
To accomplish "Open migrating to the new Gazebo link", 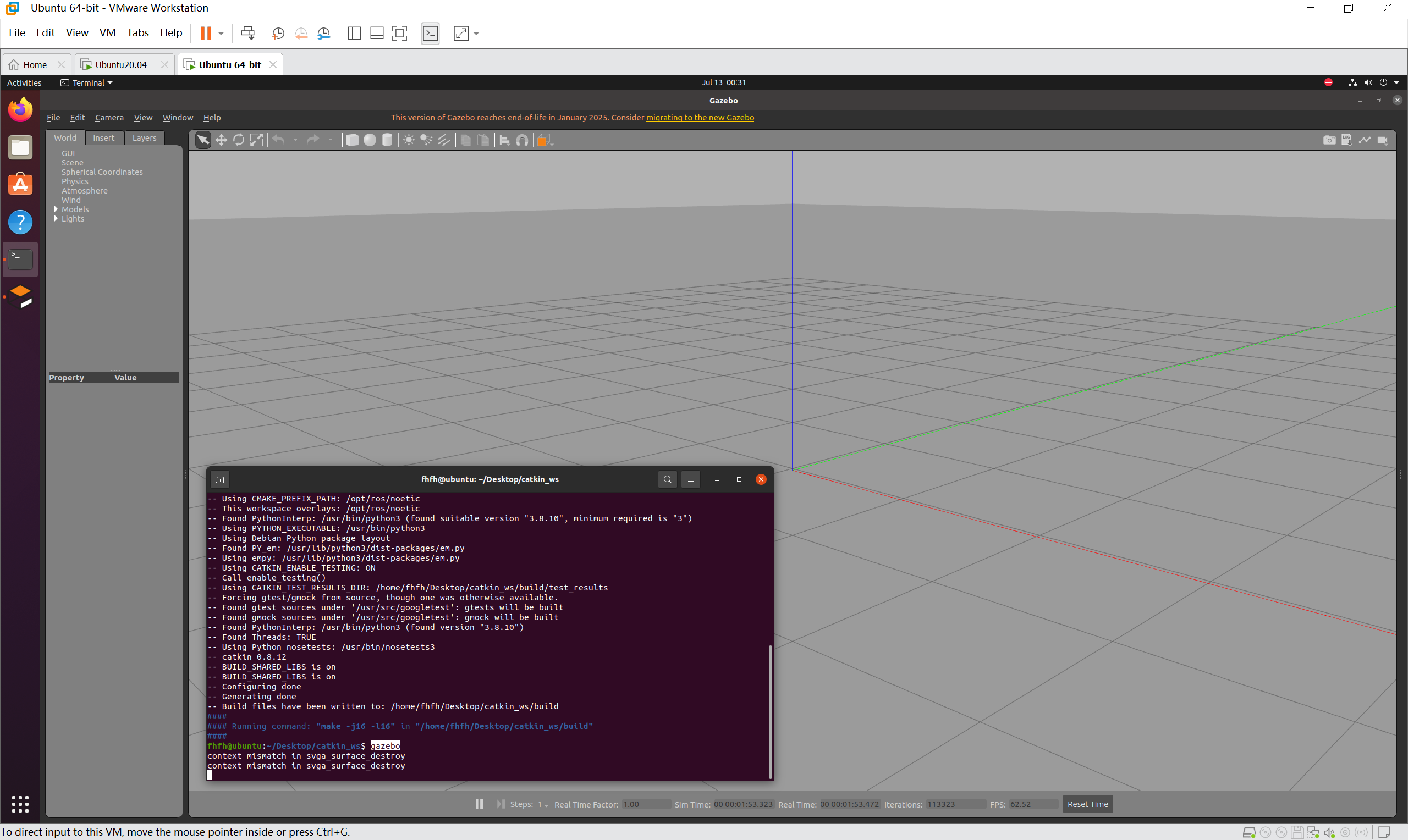I will tap(700, 117).
